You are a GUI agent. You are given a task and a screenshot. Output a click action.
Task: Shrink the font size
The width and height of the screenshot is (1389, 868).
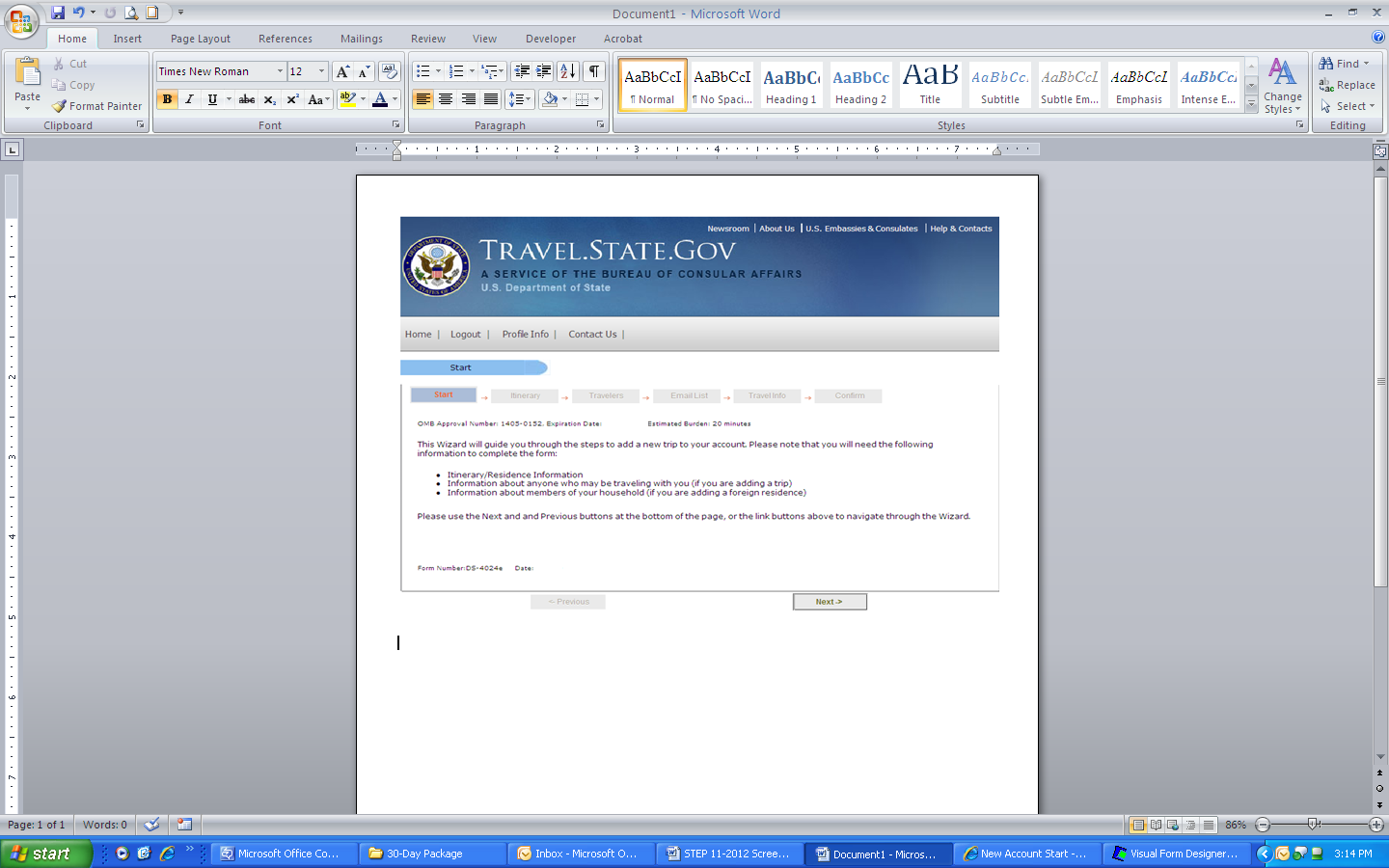point(364,71)
